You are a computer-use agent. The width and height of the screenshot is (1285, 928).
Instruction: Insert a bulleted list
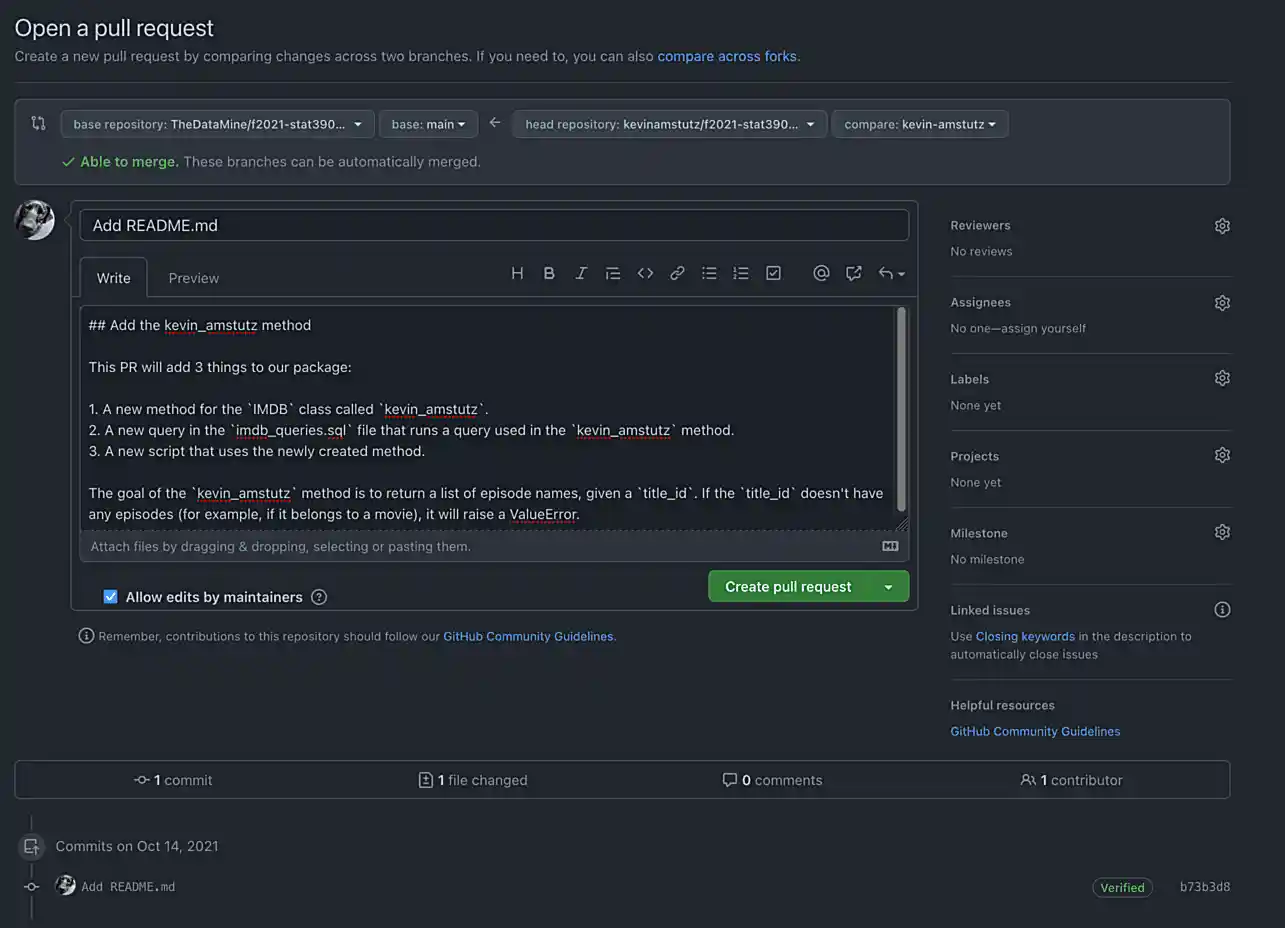[x=709, y=272]
